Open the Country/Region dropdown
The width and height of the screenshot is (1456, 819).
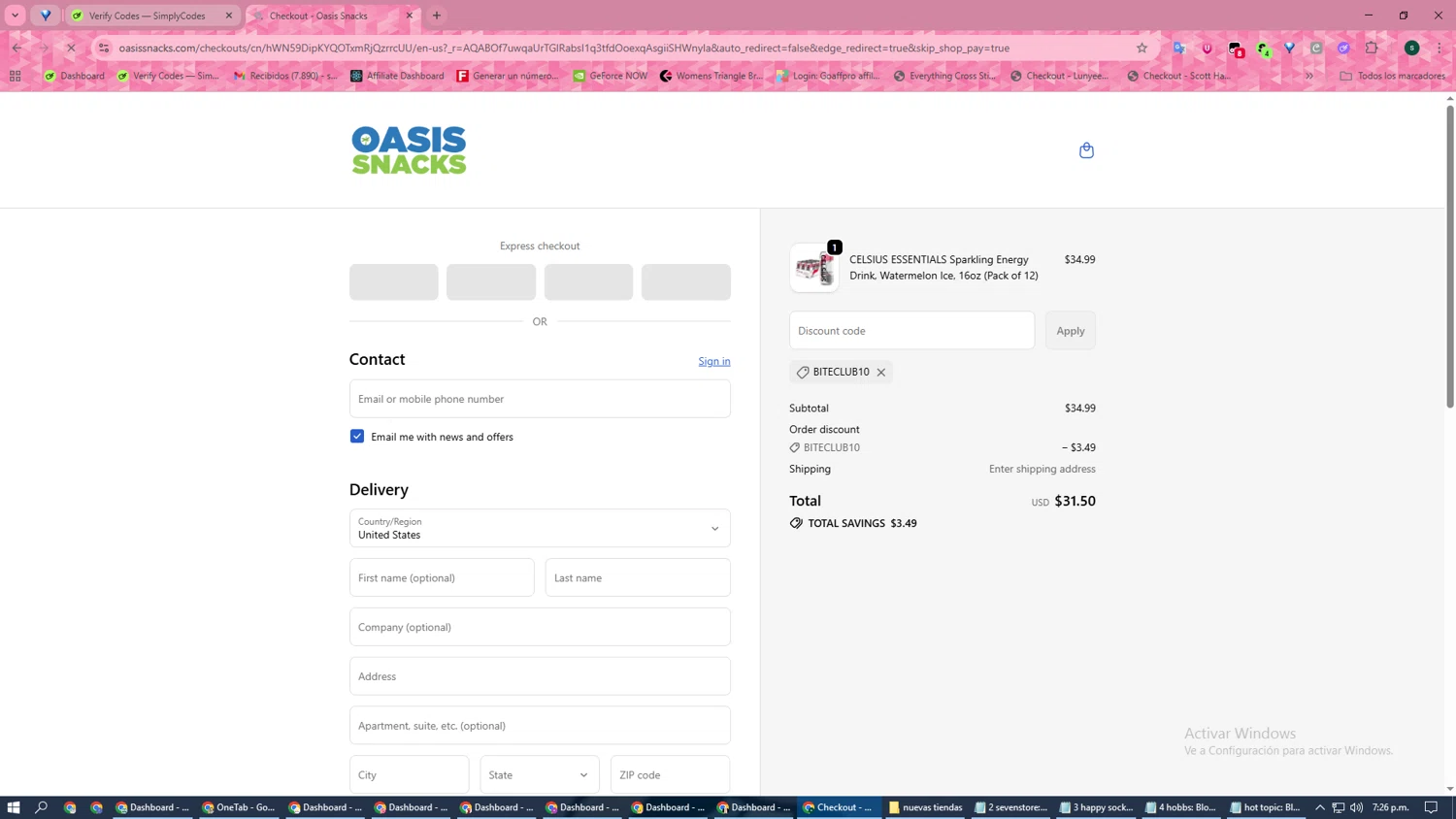(x=540, y=528)
